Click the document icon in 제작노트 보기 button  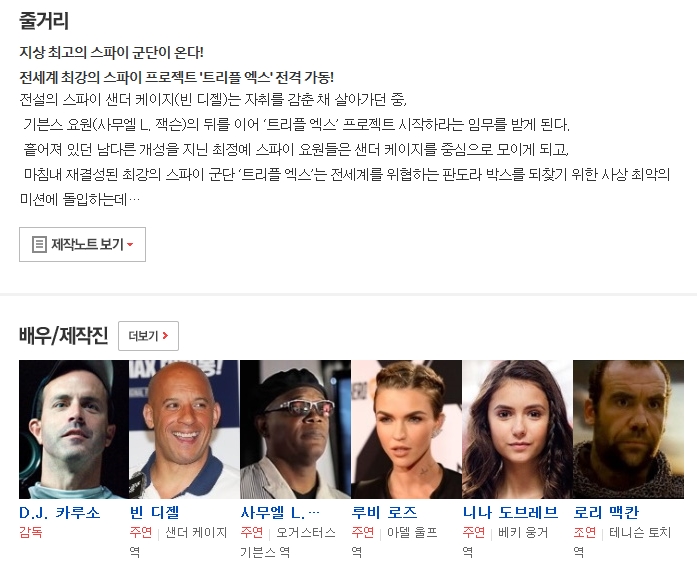point(39,244)
